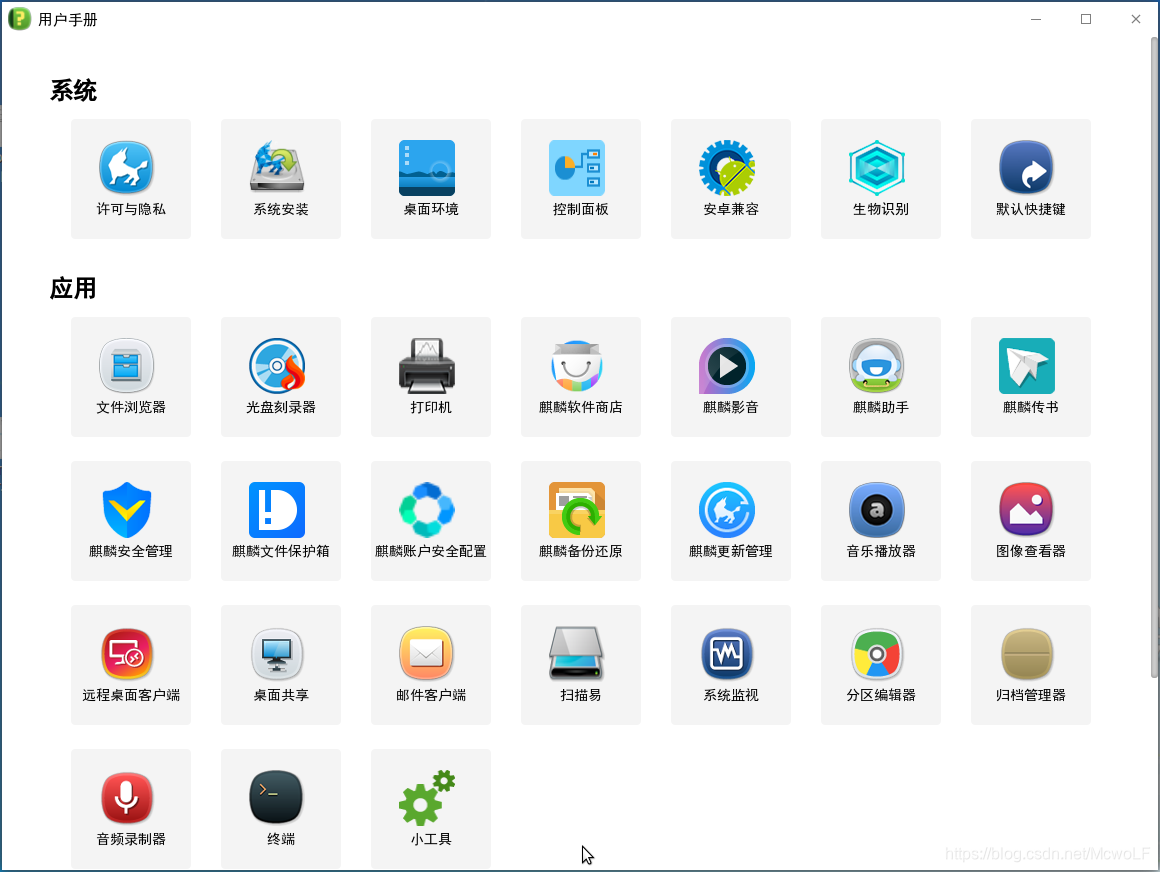
Task: Click the vertical scrollbar thumb
Action: [1154, 357]
